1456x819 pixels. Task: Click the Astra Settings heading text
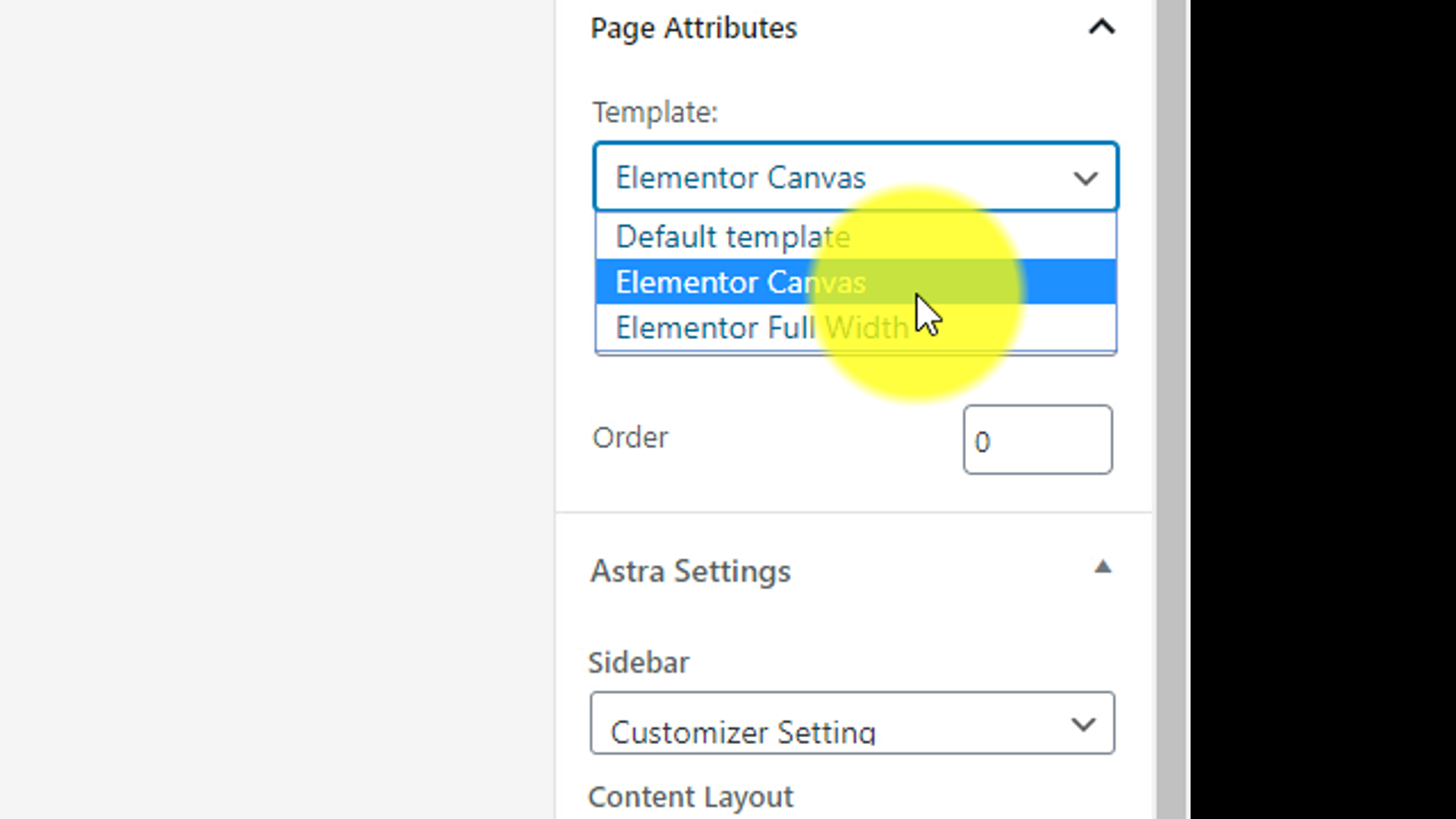coord(690,571)
